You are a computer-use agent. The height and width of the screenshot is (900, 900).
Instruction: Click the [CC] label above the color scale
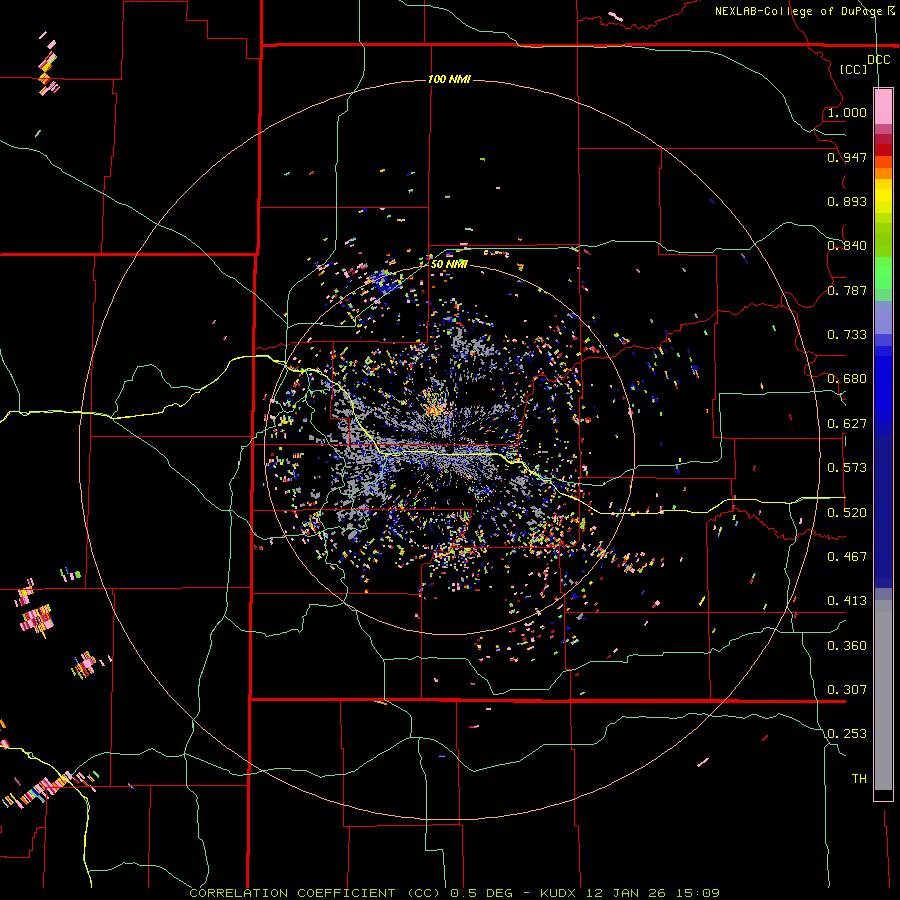(x=854, y=70)
